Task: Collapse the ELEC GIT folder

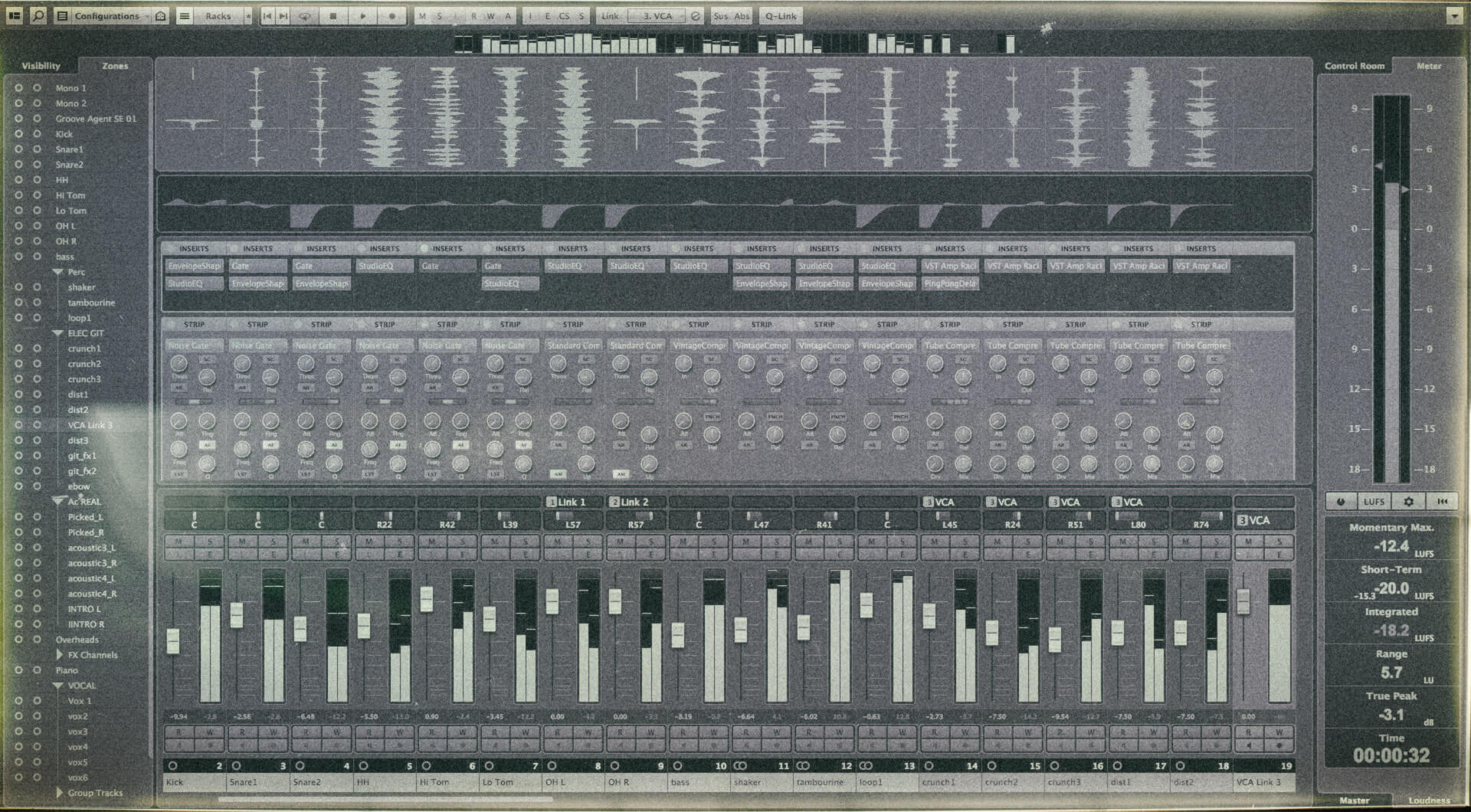Action: [x=58, y=333]
